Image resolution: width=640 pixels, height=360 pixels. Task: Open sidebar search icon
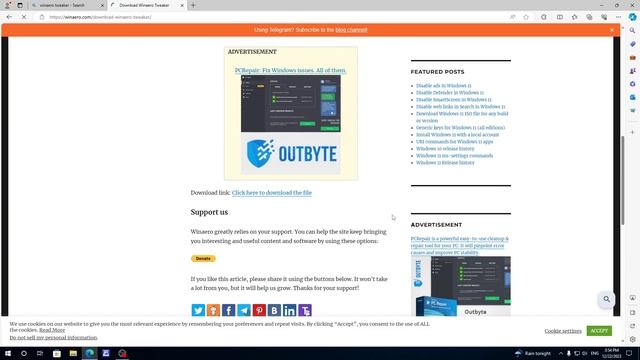point(633,31)
